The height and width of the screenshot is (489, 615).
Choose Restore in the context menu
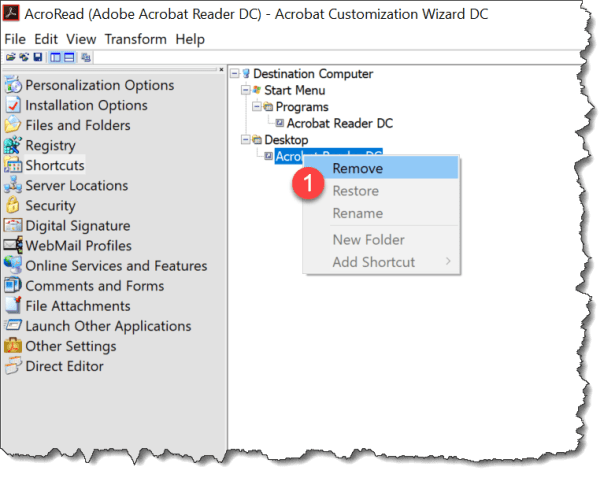click(x=381, y=191)
